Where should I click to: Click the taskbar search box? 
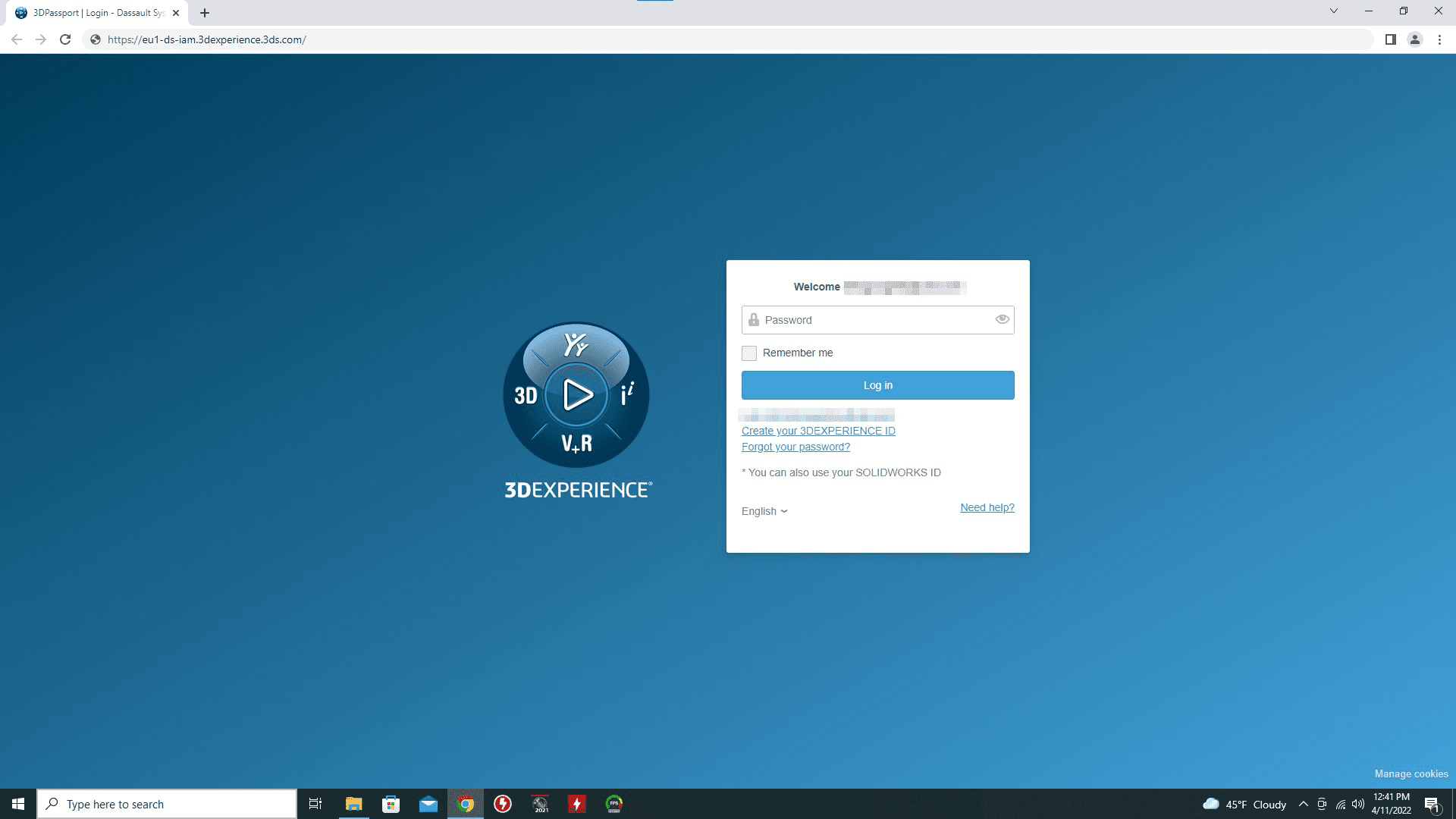(167, 804)
